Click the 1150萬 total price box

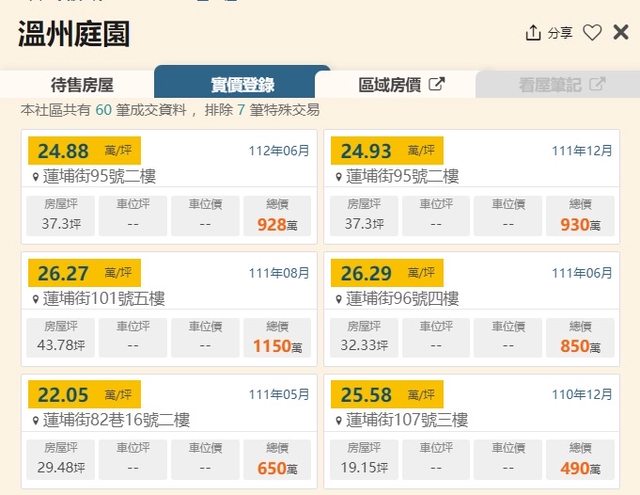tap(277, 338)
